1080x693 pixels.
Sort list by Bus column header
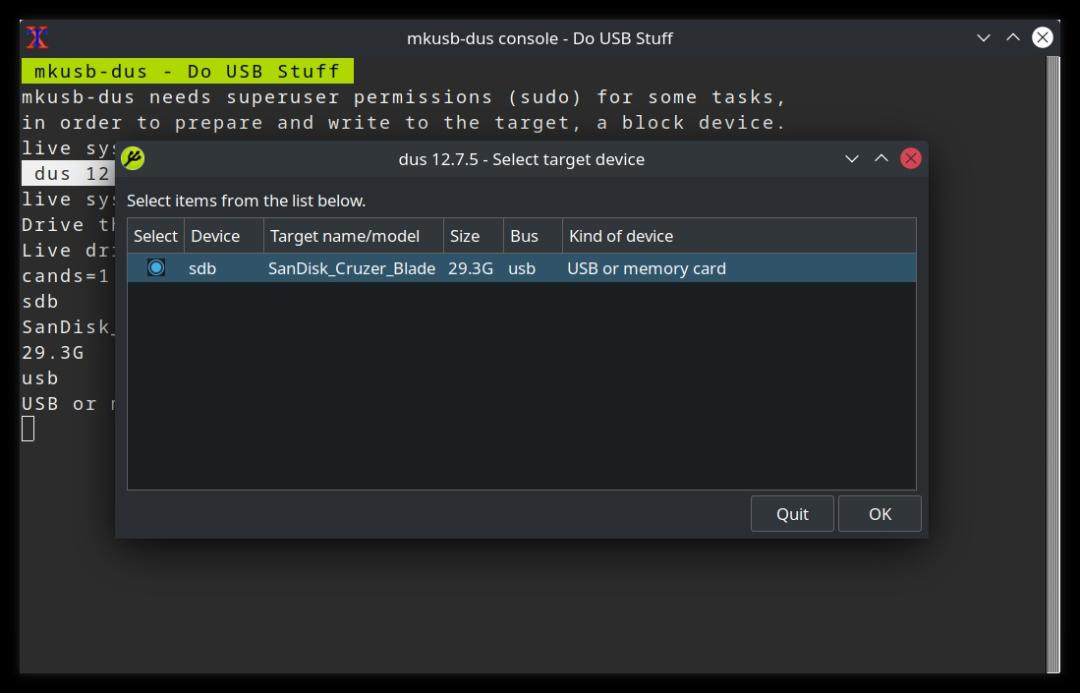(x=532, y=236)
